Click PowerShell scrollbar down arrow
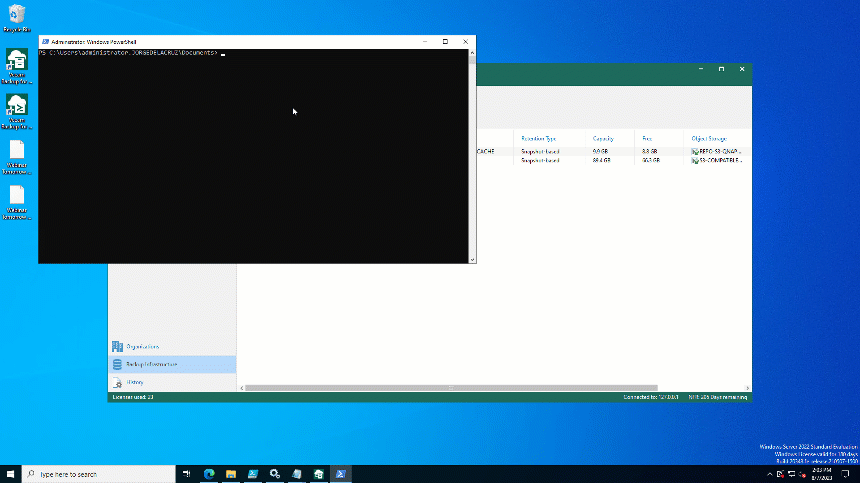Viewport: 860px width, 483px height. pos(472,260)
